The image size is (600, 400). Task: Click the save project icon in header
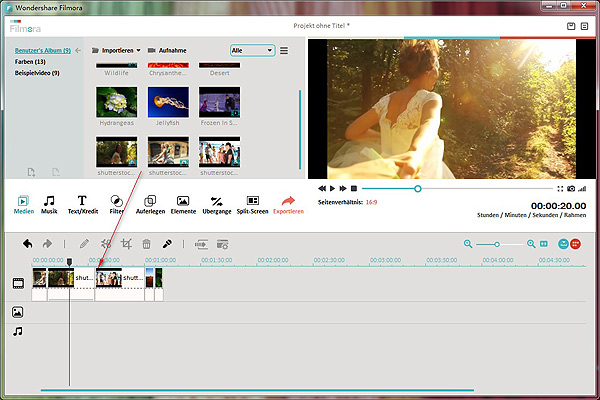coord(571,26)
